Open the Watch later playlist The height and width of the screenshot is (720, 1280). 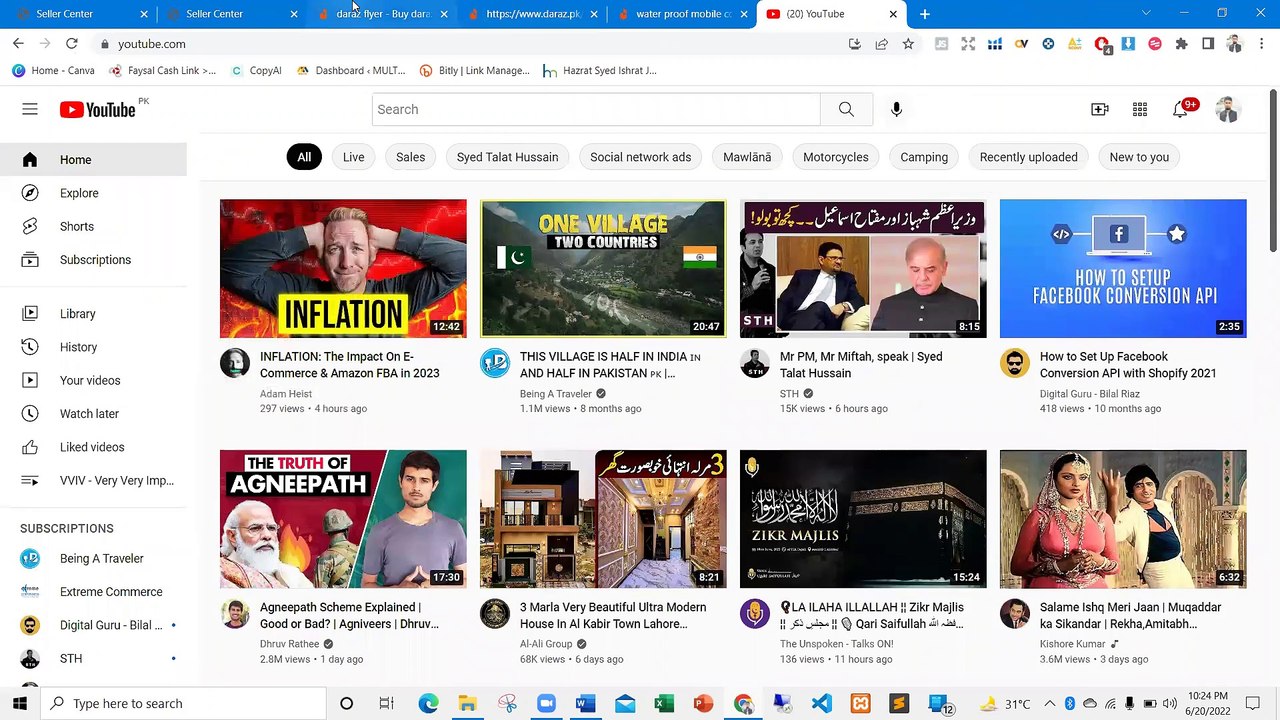pyautogui.click(x=93, y=414)
